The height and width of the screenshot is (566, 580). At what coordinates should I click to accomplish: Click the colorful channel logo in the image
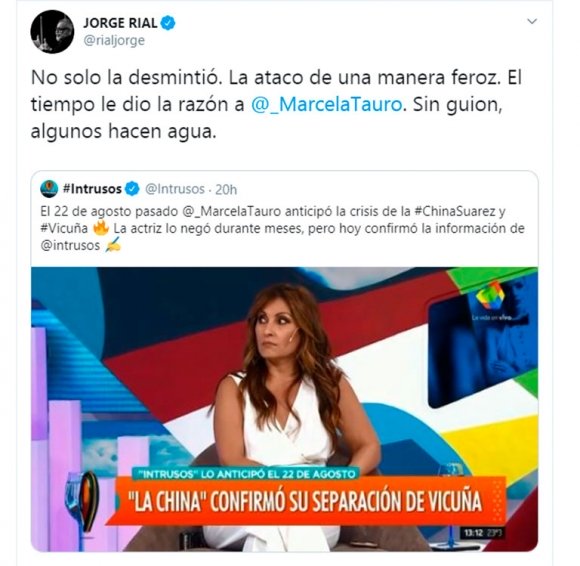(490, 295)
